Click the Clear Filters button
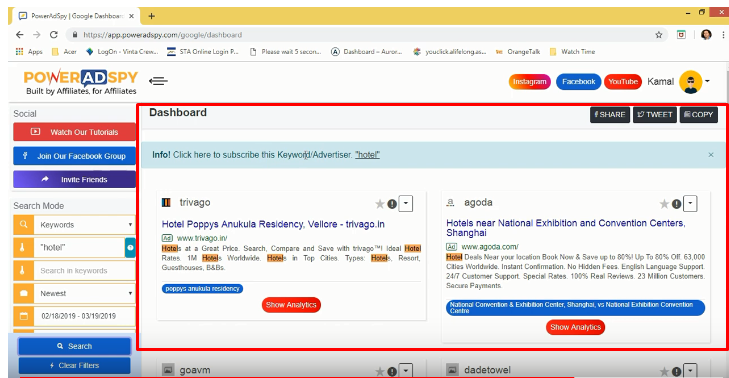The width and height of the screenshot is (729, 378). (x=74, y=365)
